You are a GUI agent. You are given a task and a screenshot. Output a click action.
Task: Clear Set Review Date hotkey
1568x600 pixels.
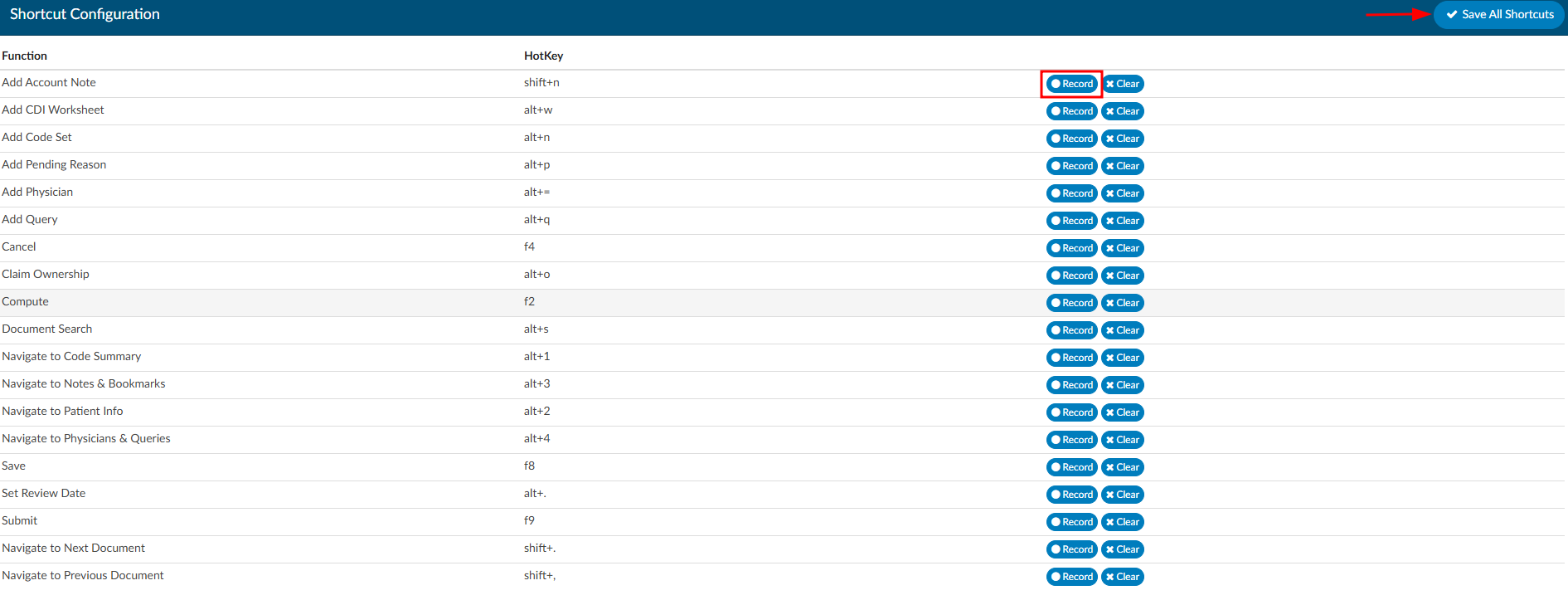point(1122,495)
